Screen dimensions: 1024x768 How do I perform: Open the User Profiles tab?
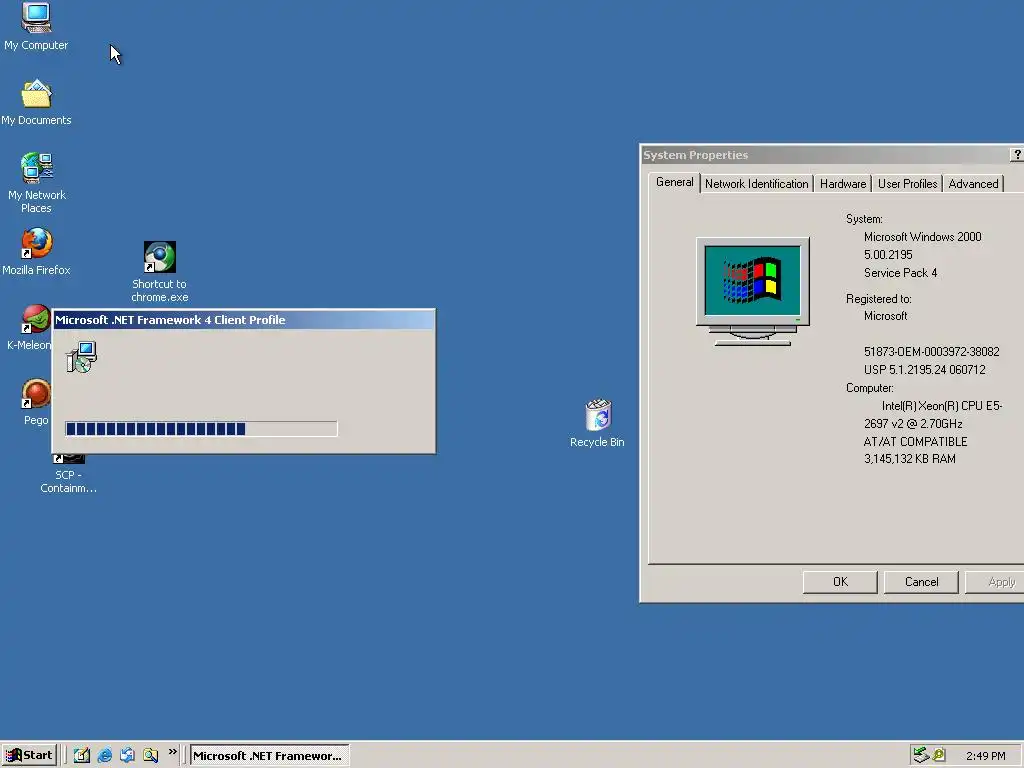click(907, 184)
